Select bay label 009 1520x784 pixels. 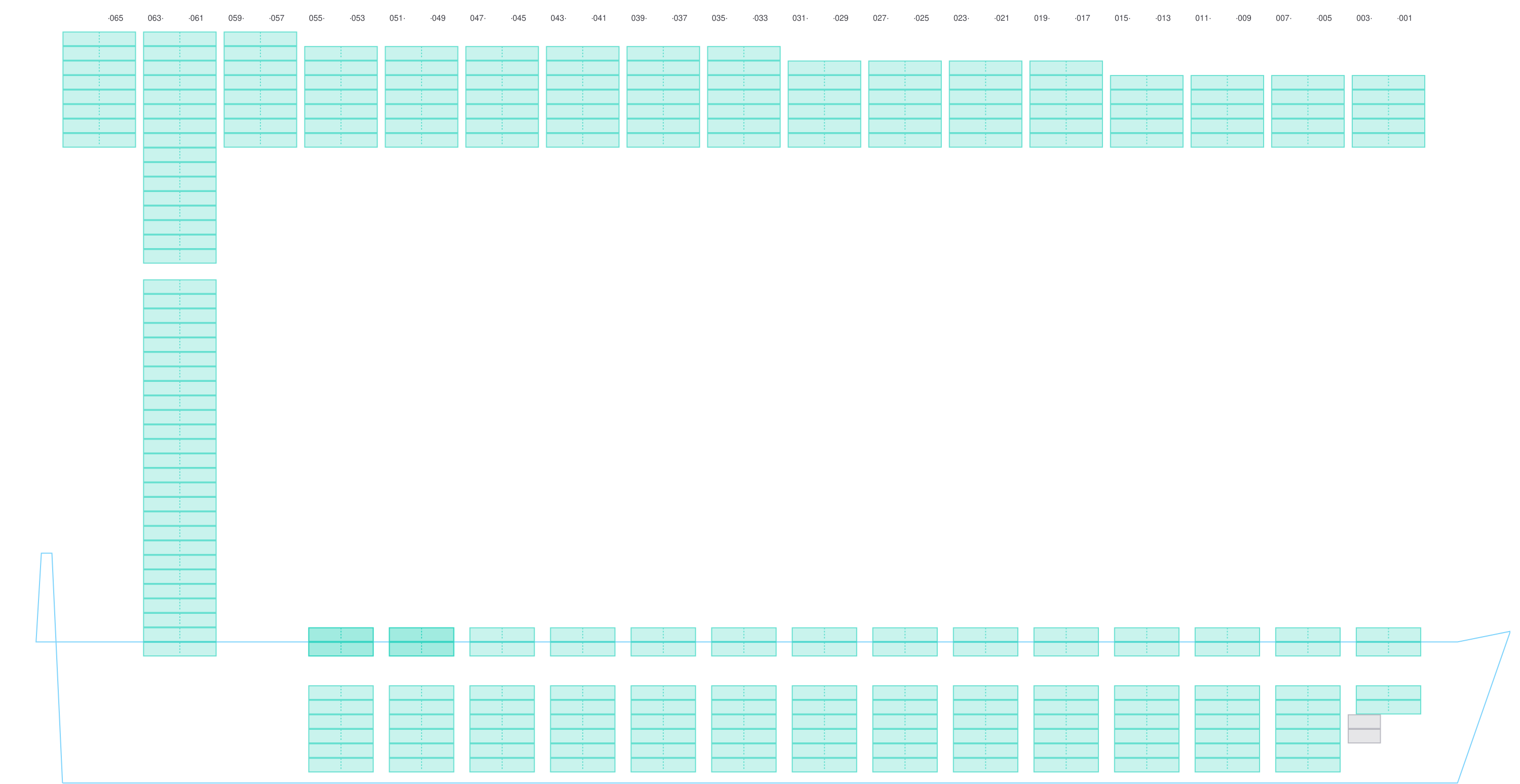[1243, 18]
